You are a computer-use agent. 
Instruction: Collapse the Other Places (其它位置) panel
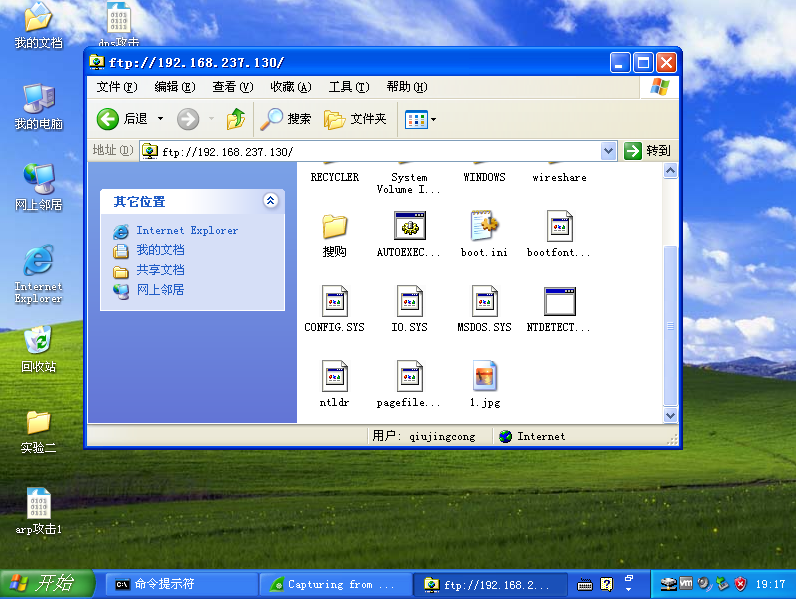[271, 201]
